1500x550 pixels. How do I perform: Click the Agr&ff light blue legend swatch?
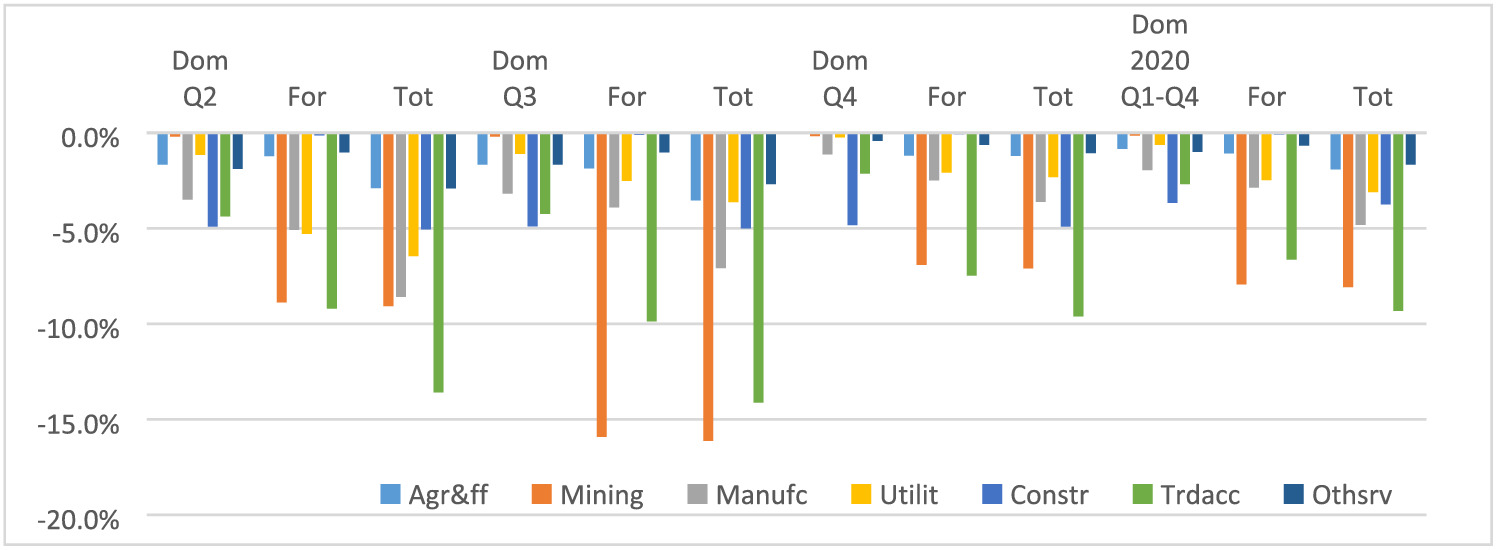point(390,495)
